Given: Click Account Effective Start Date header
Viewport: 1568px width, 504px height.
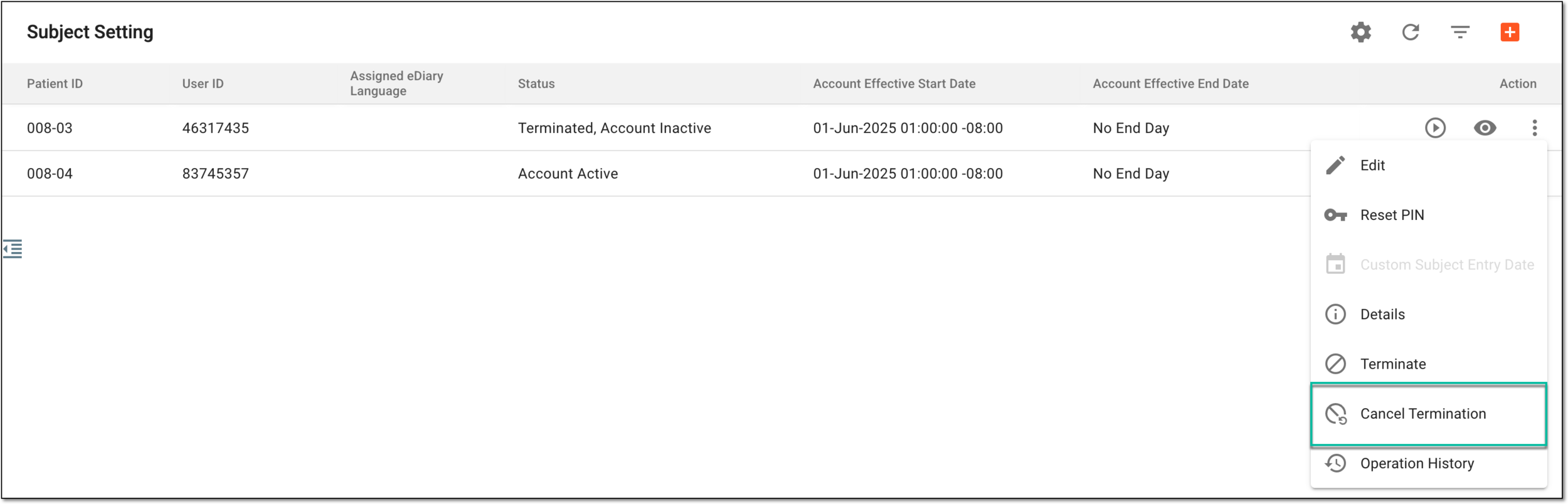Looking at the screenshot, I should (x=894, y=84).
